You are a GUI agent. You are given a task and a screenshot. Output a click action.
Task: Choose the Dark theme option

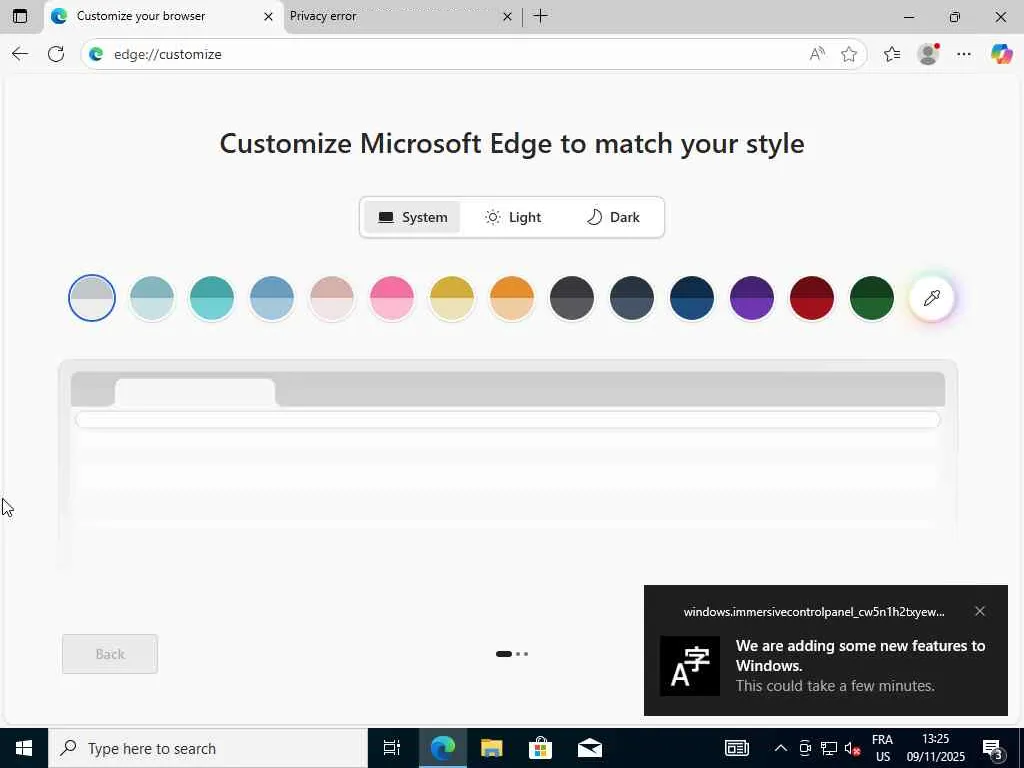pos(613,217)
